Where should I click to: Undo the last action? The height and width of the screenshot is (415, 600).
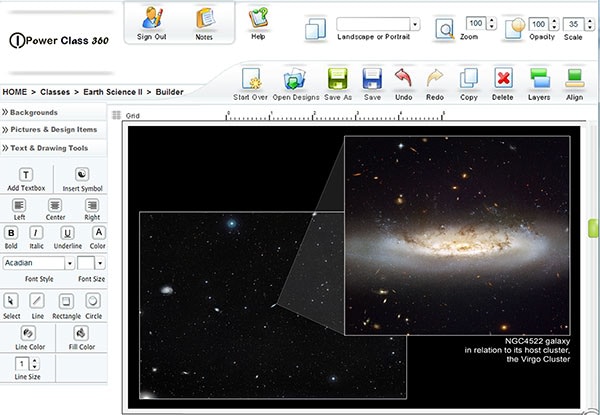[403, 78]
